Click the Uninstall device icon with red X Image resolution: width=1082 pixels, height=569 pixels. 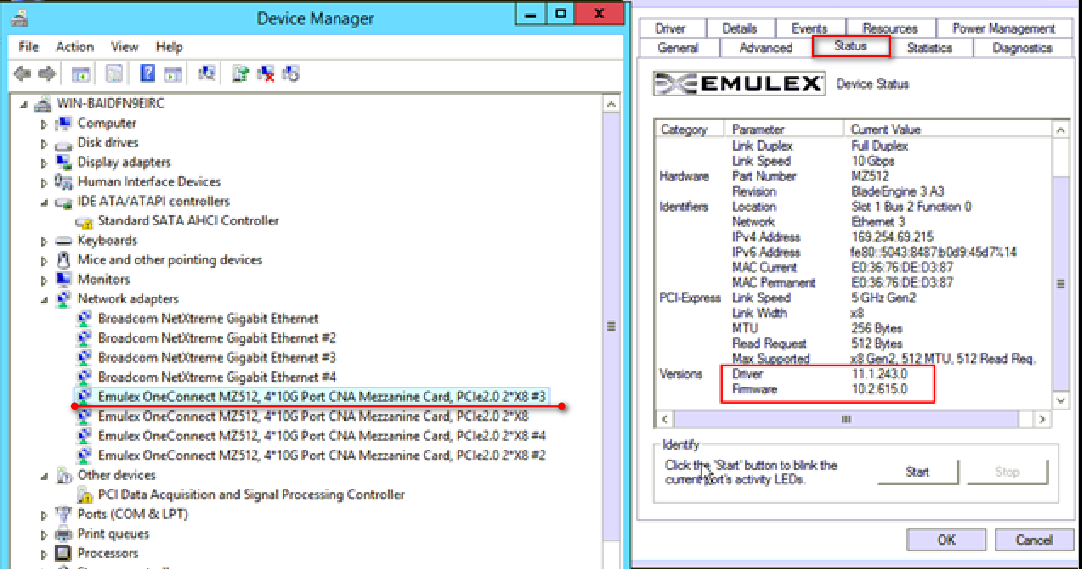pos(265,73)
